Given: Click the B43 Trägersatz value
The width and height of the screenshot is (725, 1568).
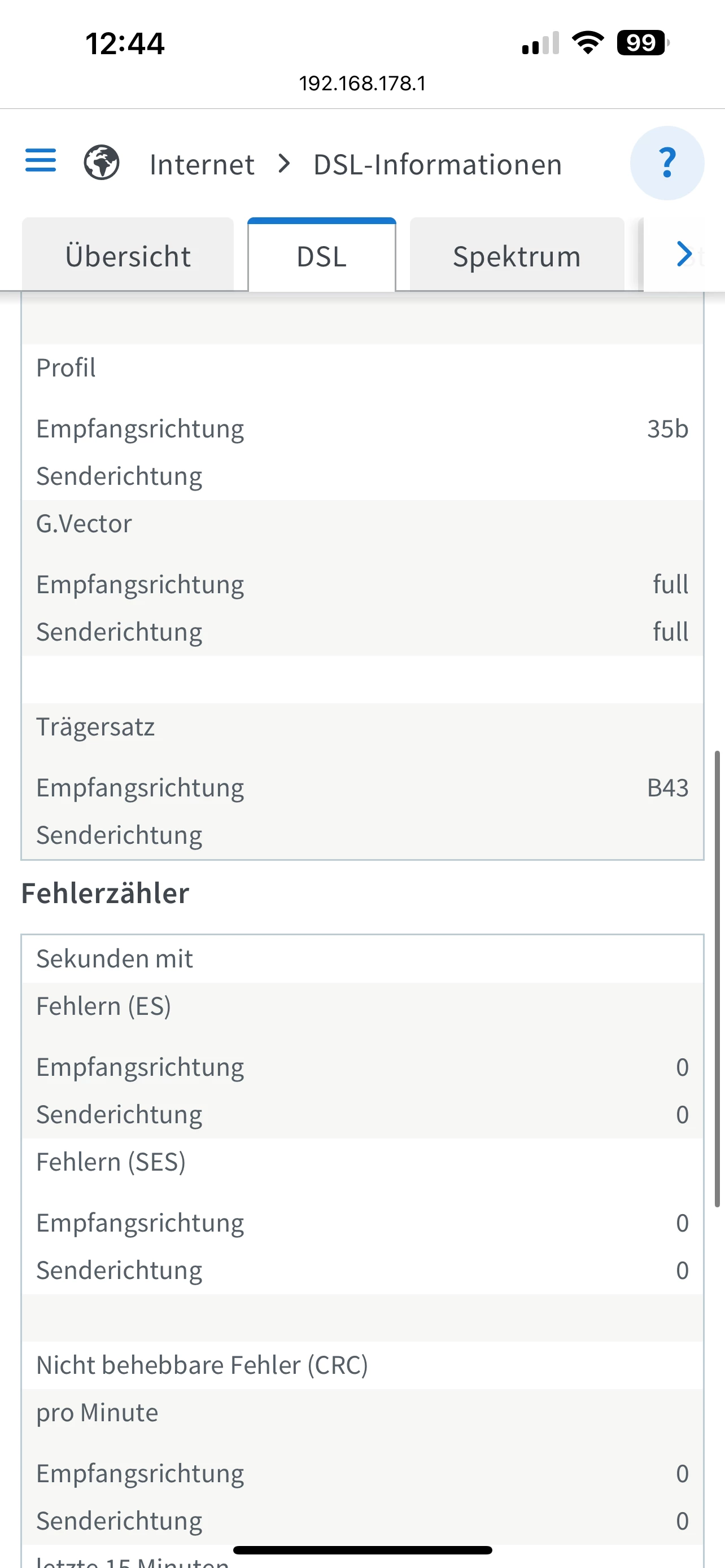Looking at the screenshot, I should pyautogui.click(x=667, y=789).
